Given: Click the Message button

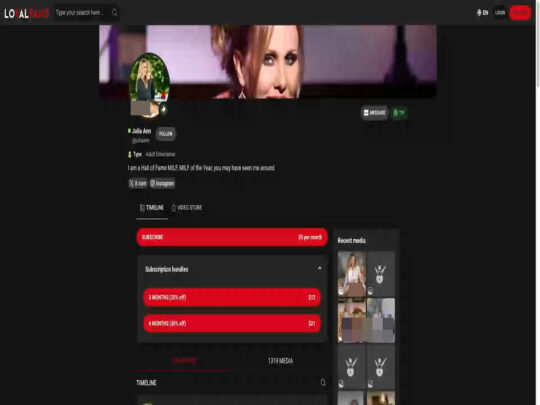Looking at the screenshot, I should point(374,113).
